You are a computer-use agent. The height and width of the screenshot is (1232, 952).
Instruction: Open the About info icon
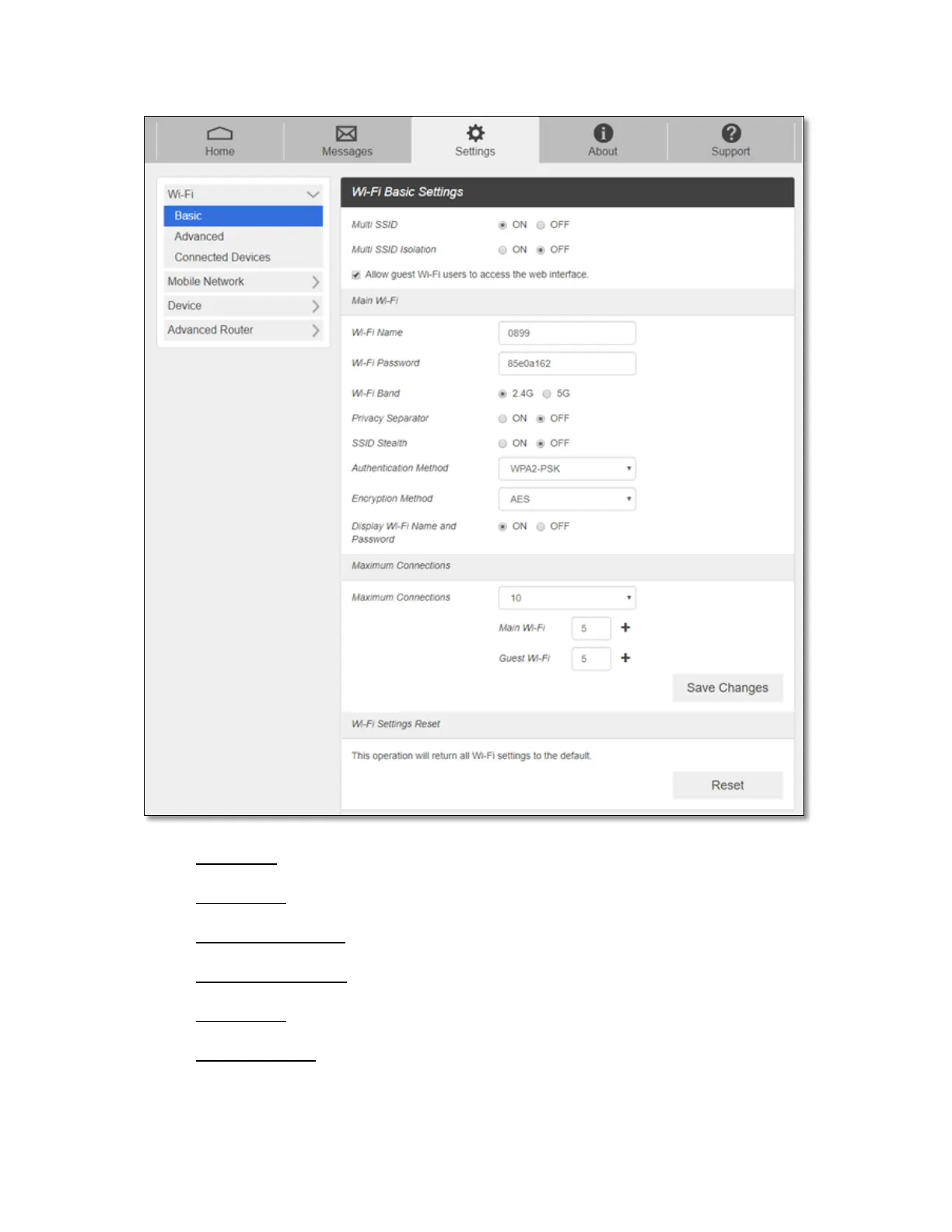[603, 133]
